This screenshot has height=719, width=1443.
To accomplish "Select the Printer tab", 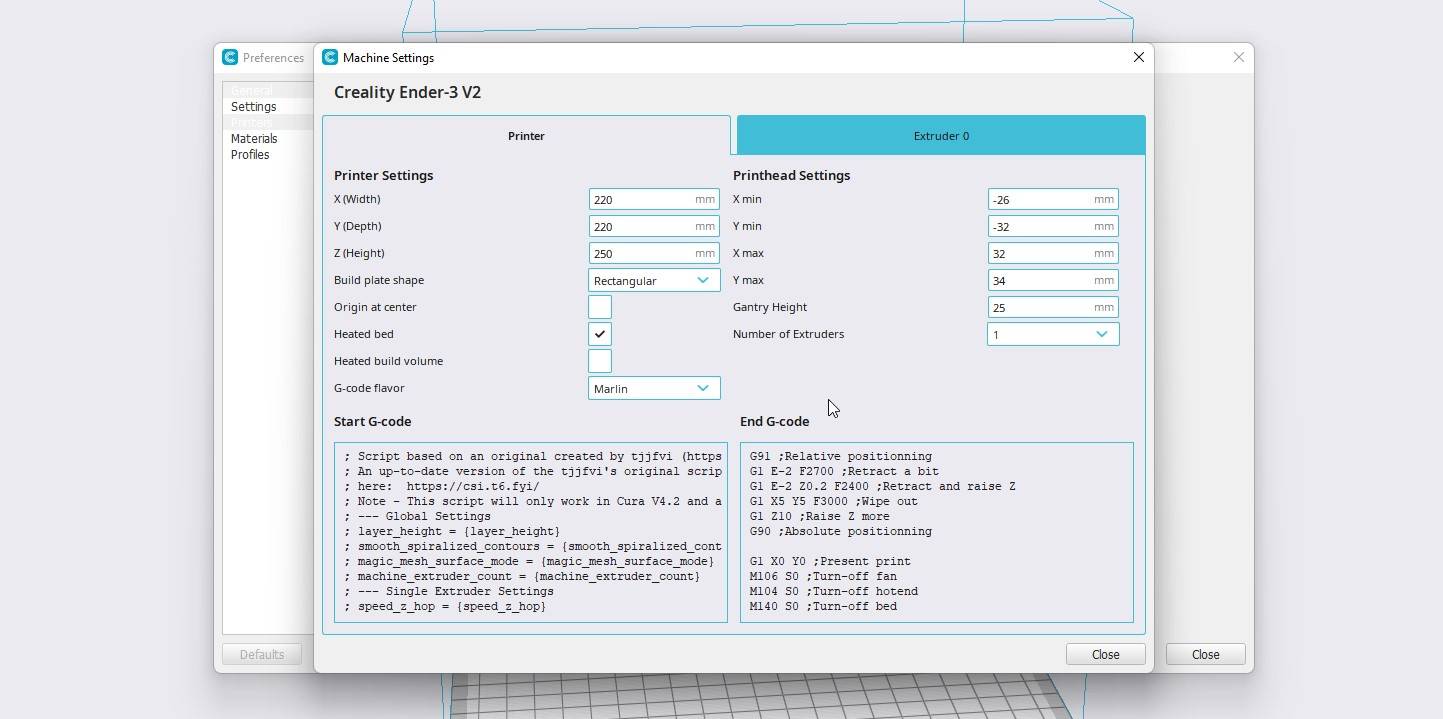I will 526,135.
